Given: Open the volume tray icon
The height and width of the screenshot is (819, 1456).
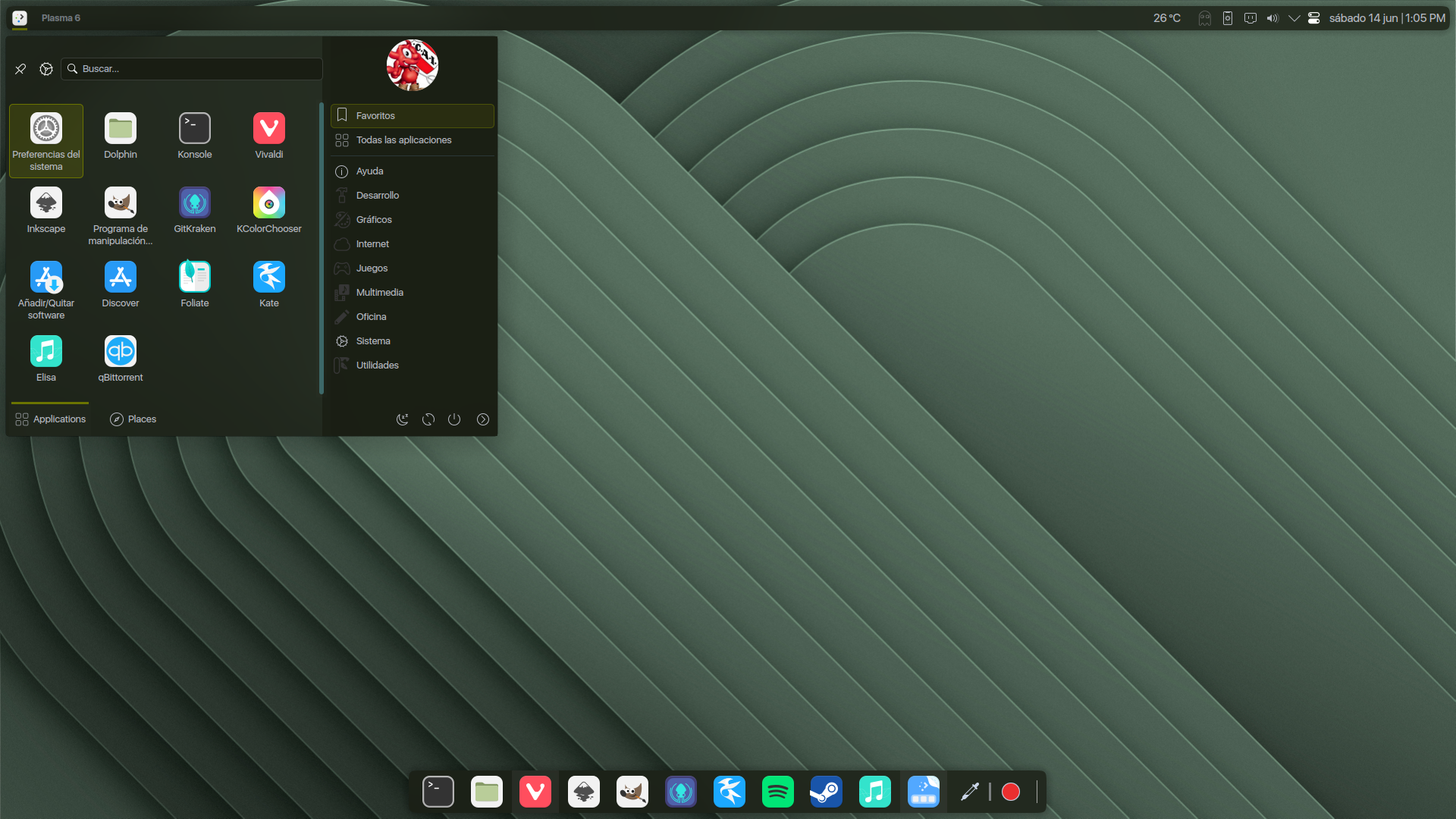Looking at the screenshot, I should [x=1272, y=18].
